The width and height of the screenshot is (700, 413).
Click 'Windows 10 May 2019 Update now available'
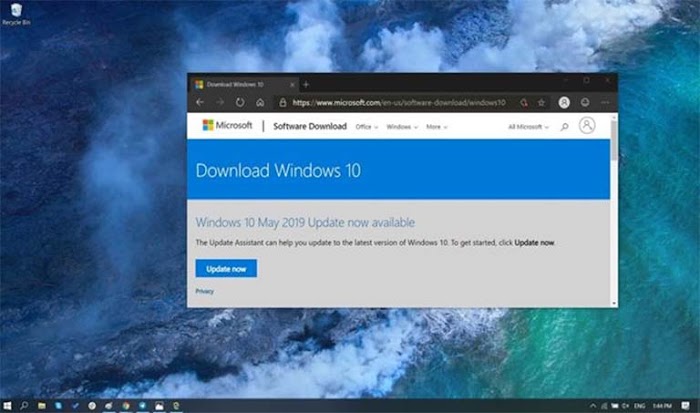[305, 222]
